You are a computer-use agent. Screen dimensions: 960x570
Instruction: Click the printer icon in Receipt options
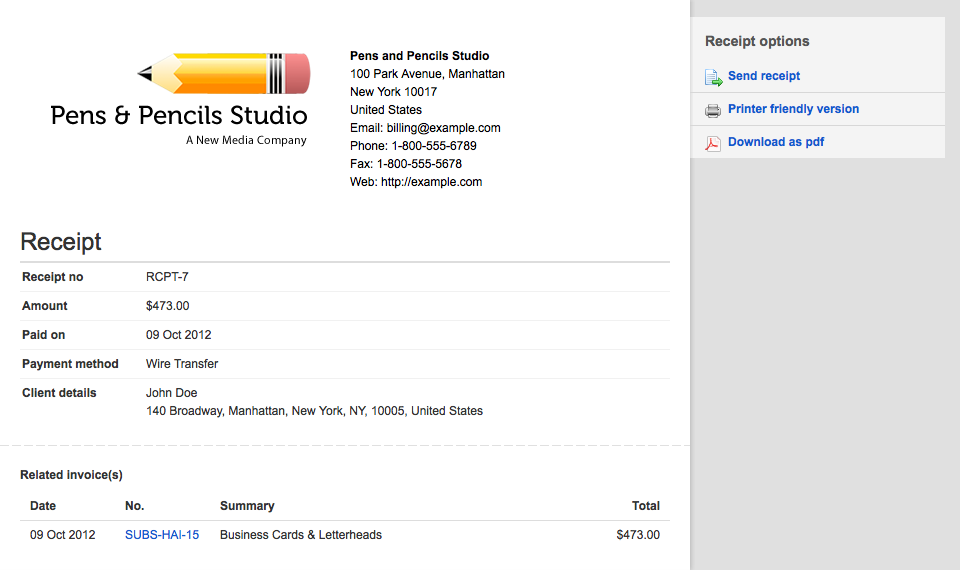tap(713, 110)
